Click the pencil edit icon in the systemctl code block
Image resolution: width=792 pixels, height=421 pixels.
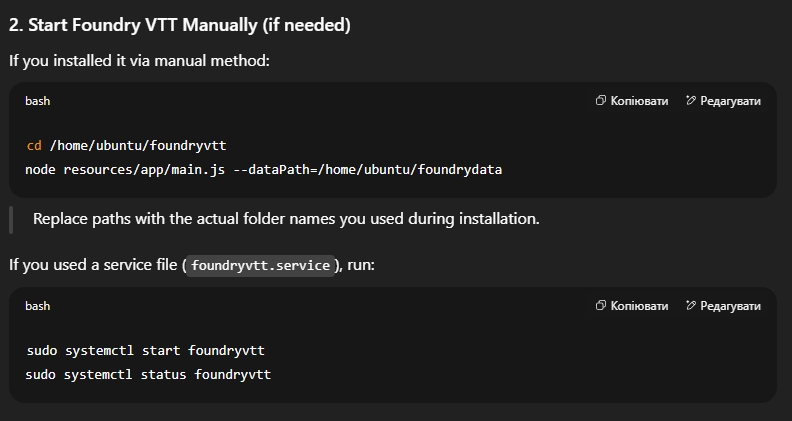(690, 305)
